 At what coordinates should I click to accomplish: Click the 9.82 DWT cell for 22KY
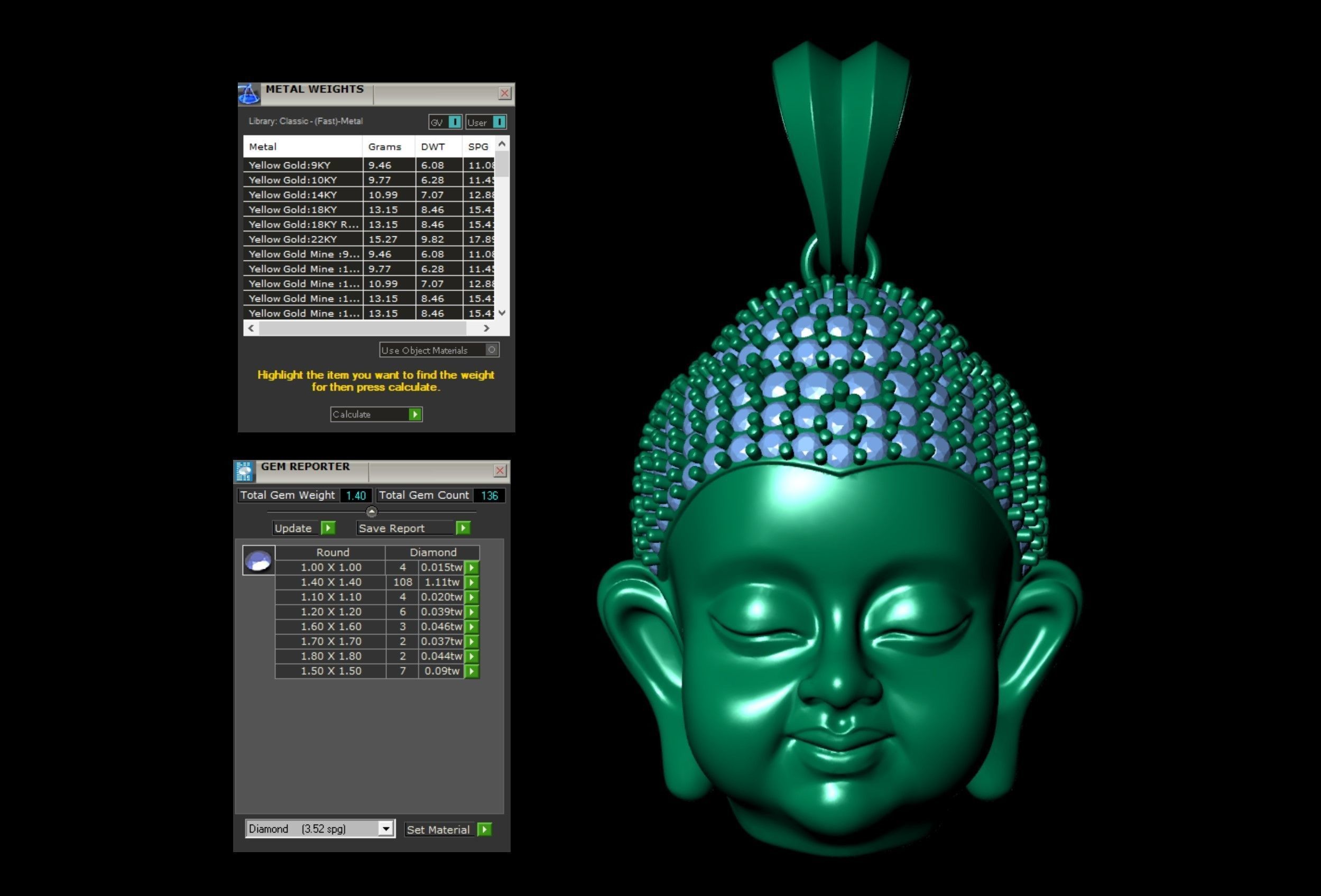[439, 239]
